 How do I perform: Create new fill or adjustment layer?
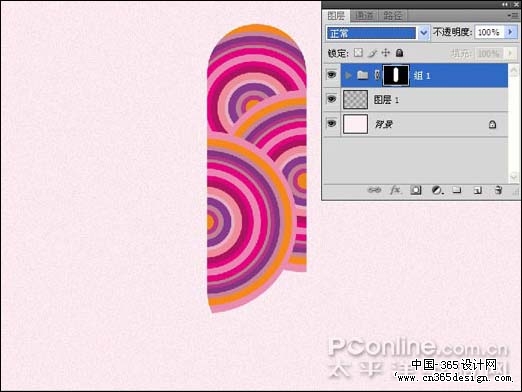coord(437,190)
